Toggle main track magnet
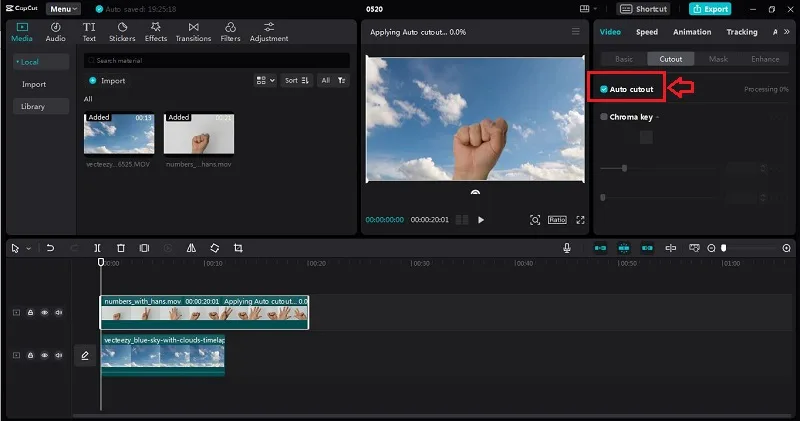Viewport: 800px width, 421px height. [x=601, y=248]
